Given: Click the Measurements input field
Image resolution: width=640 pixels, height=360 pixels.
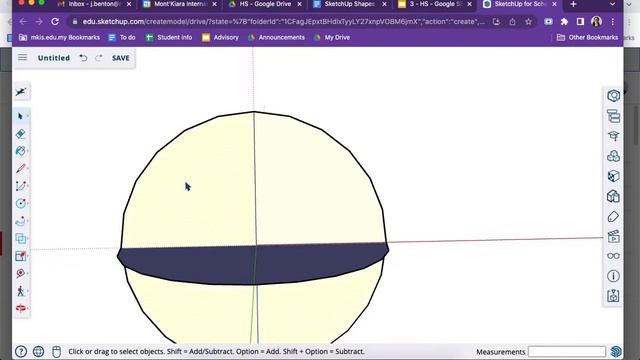Looking at the screenshot, I should [567, 351].
